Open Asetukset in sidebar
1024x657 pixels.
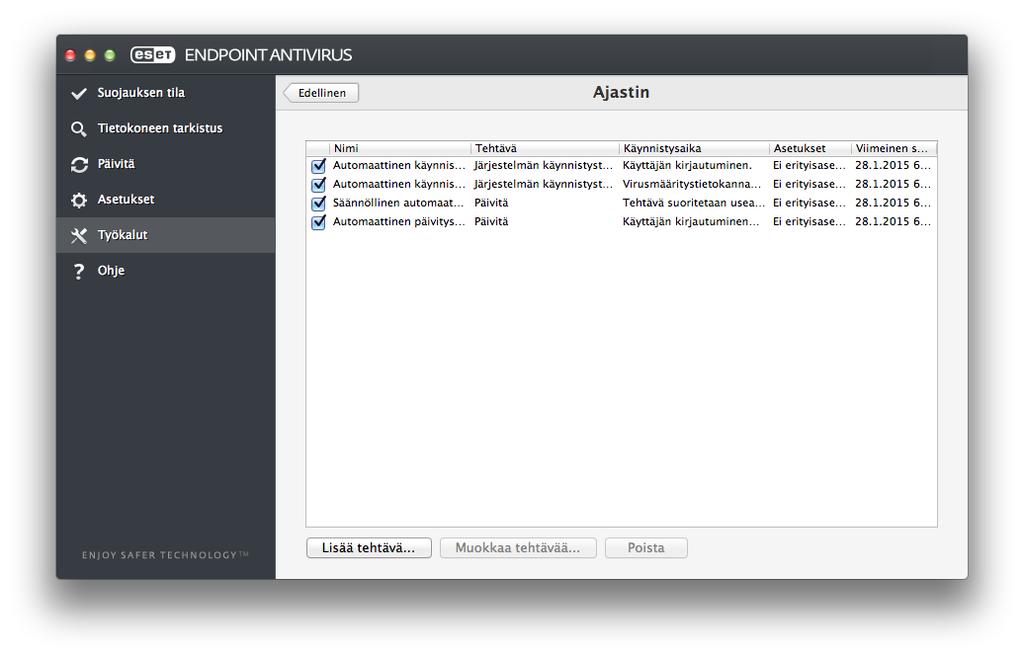click(166, 199)
